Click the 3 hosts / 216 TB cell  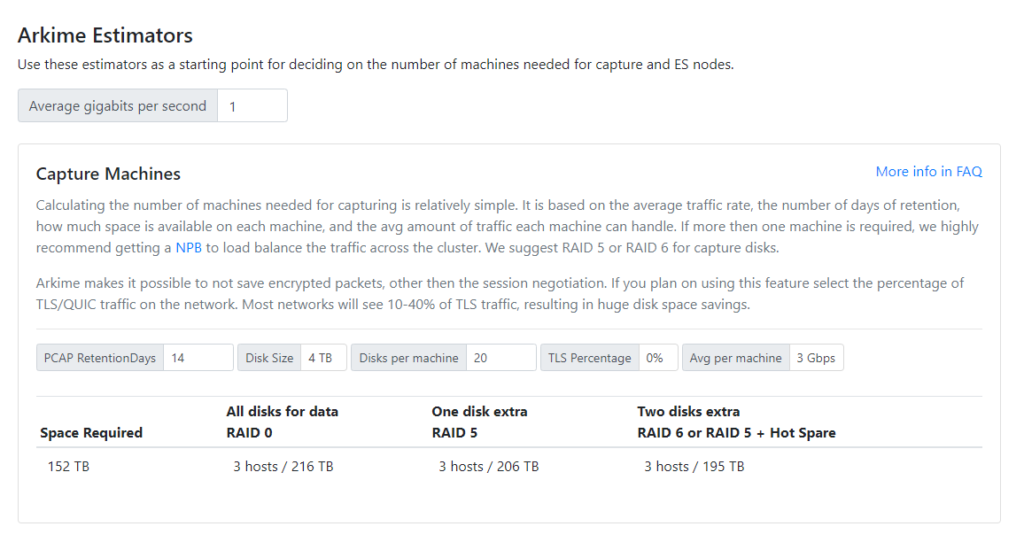(x=283, y=466)
